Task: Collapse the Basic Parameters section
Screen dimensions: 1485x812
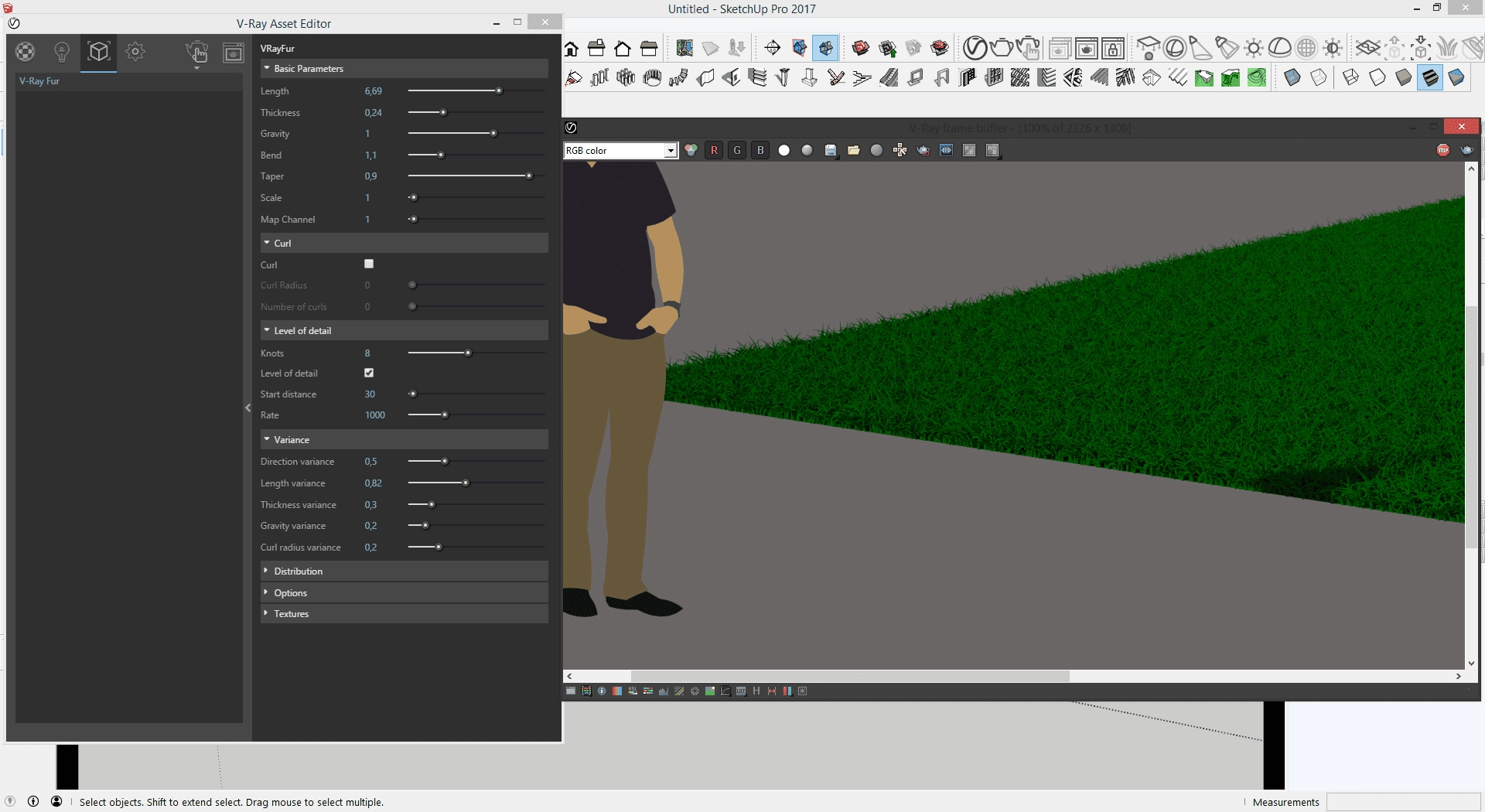Action: 404,68
